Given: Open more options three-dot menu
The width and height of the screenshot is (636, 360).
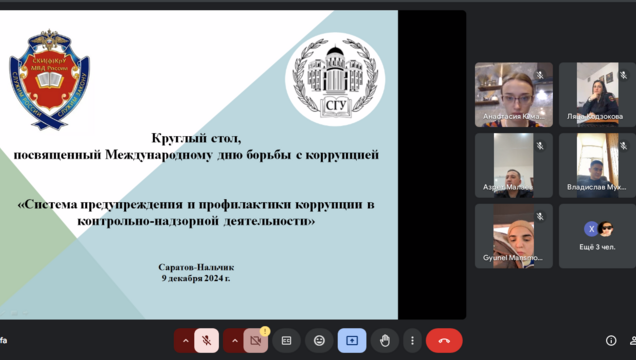Looking at the screenshot, I should [412, 341].
